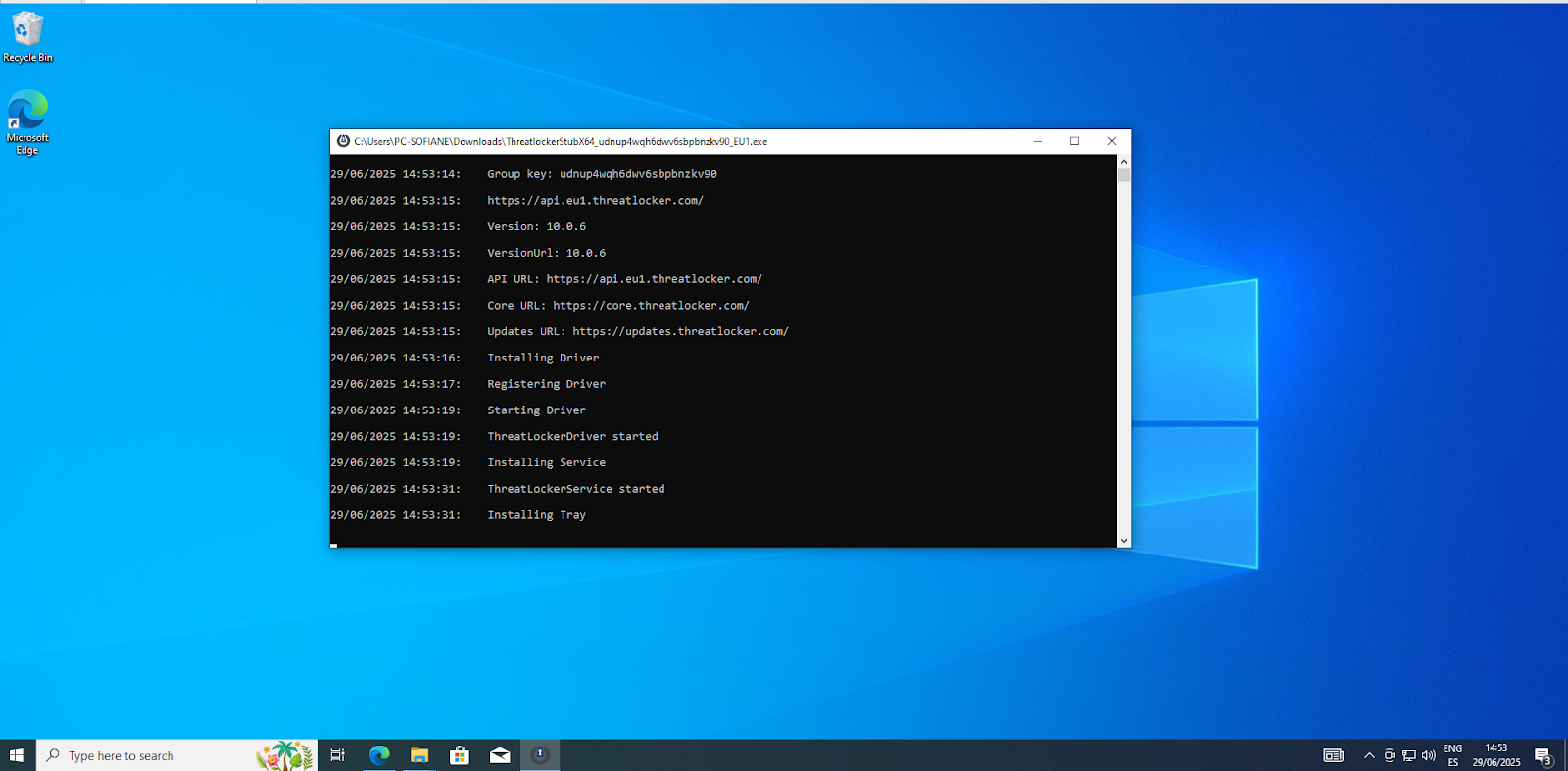Click the Registering Driver log line
Image resolution: width=1568 pixels, height=771 pixels.
[x=467, y=384]
